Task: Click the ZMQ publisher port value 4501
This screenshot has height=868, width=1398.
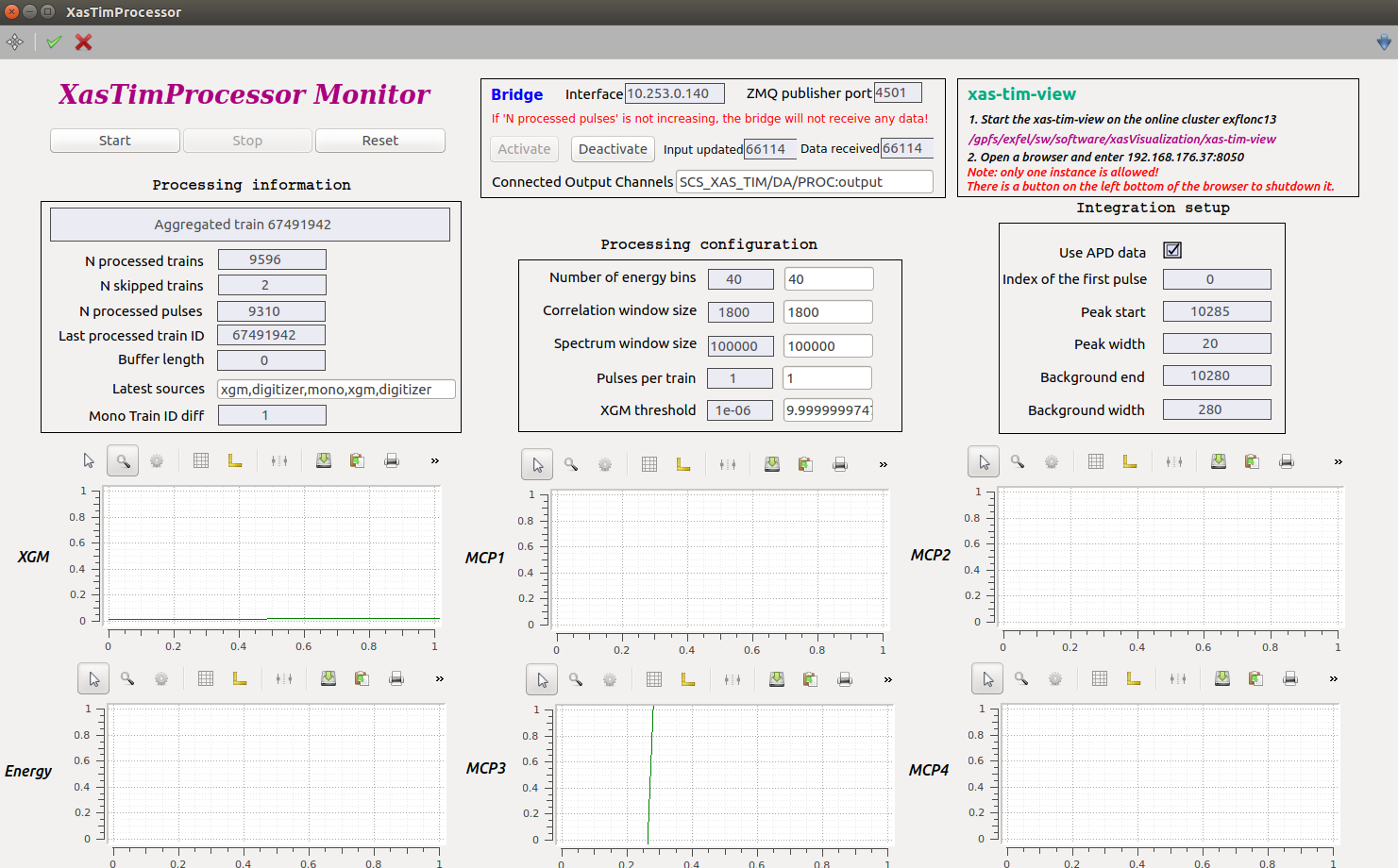Action: (898, 92)
